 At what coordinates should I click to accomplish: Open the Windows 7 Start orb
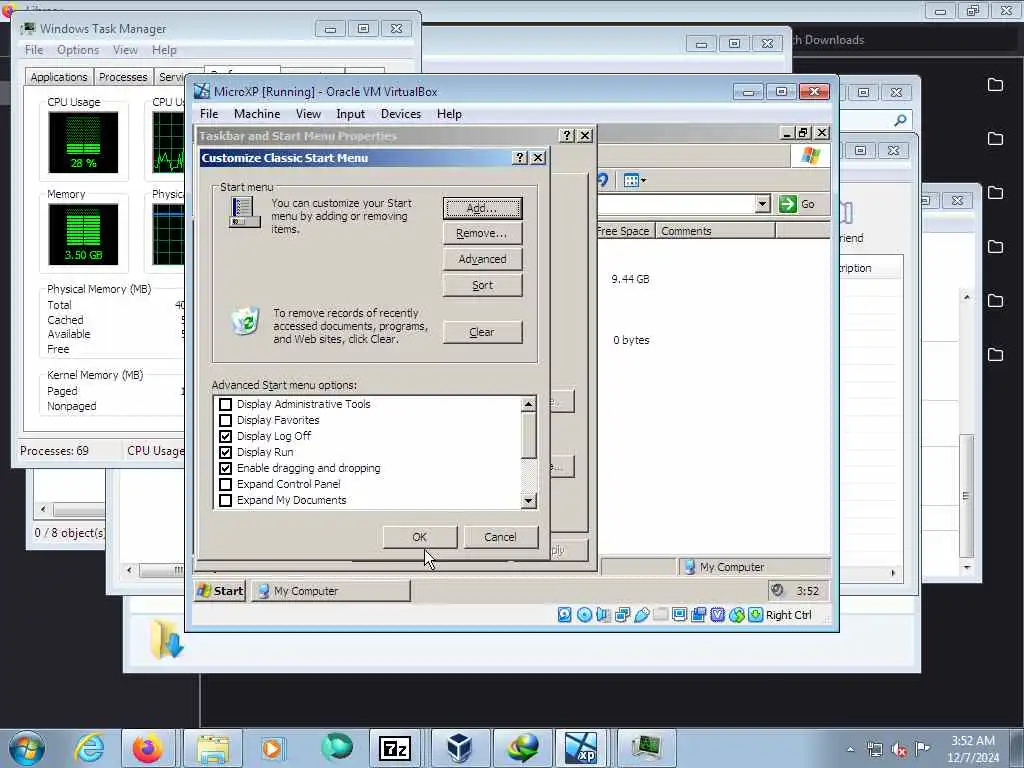point(27,748)
